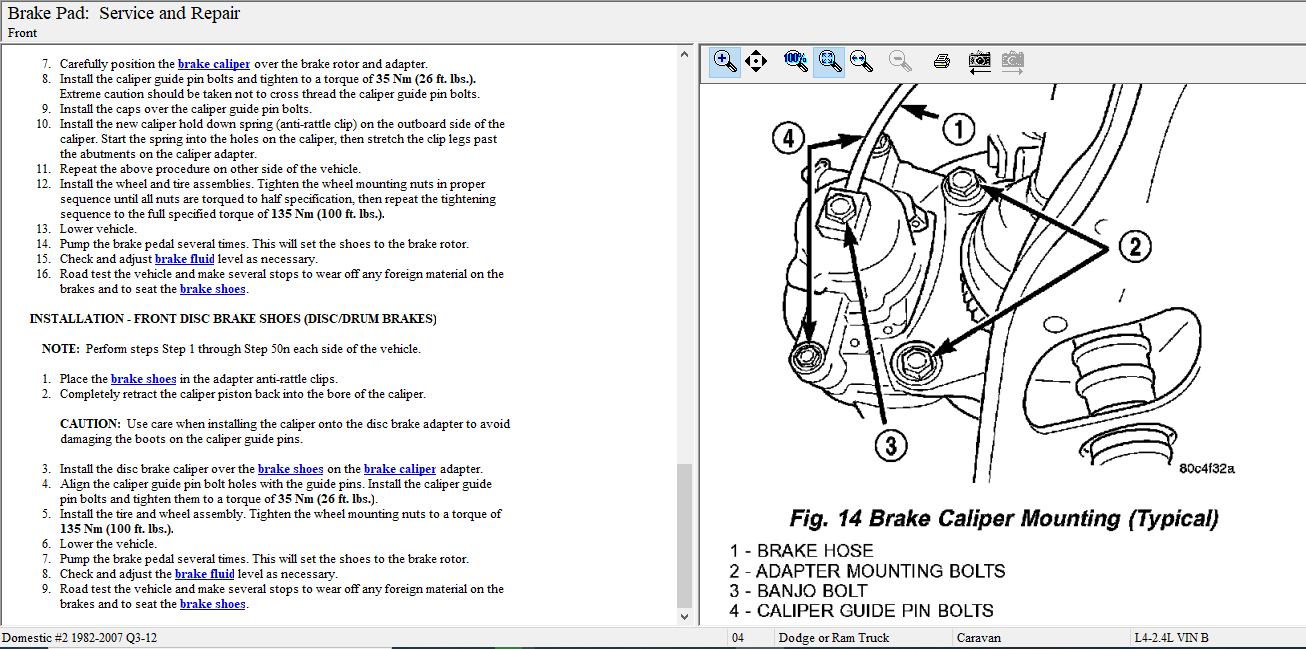Image resolution: width=1306 pixels, height=649 pixels.
Task: Open brake caliper adapter link in step 3
Action: point(399,469)
